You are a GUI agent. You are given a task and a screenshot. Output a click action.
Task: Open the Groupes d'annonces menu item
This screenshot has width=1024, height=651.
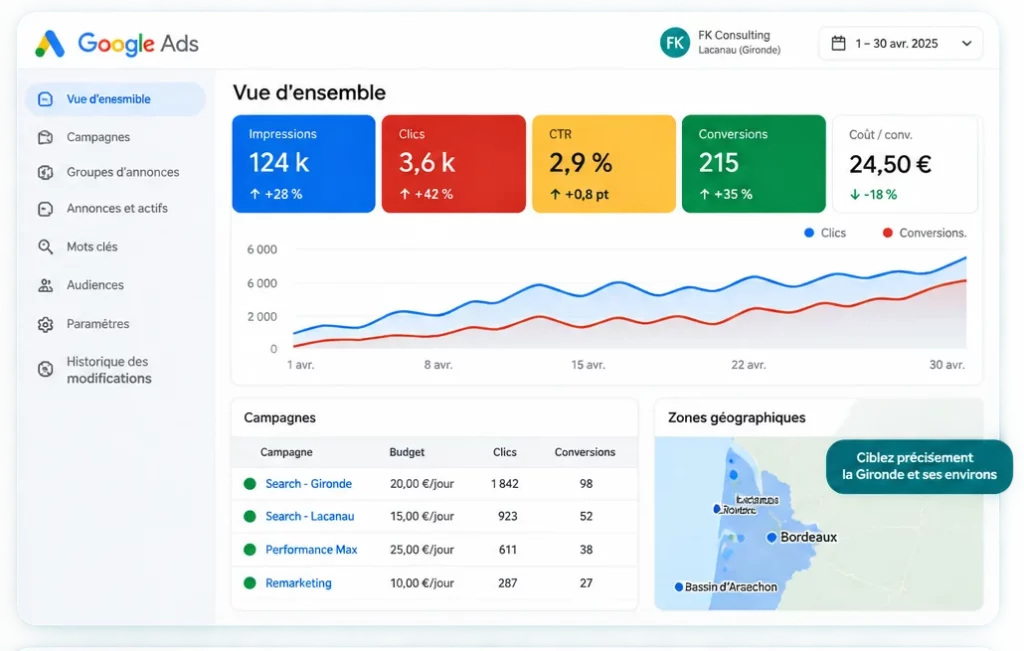click(x=123, y=172)
